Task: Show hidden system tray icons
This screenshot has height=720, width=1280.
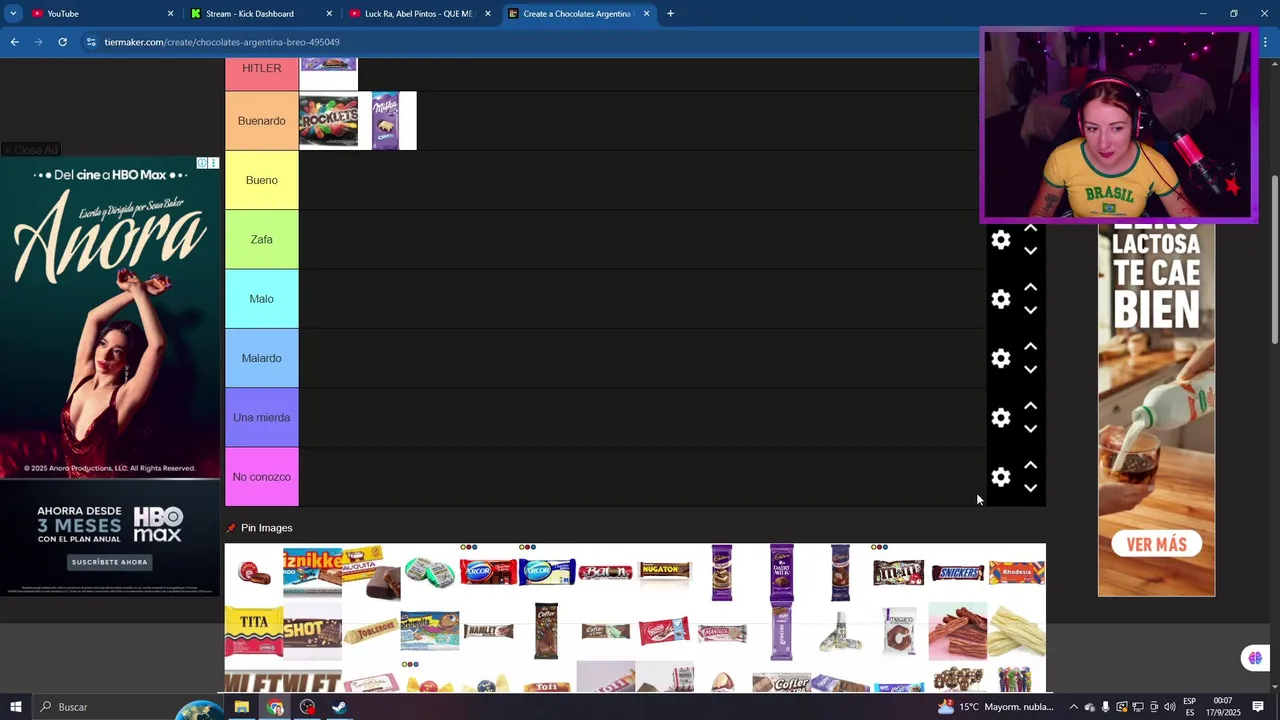Action: 1074,707
